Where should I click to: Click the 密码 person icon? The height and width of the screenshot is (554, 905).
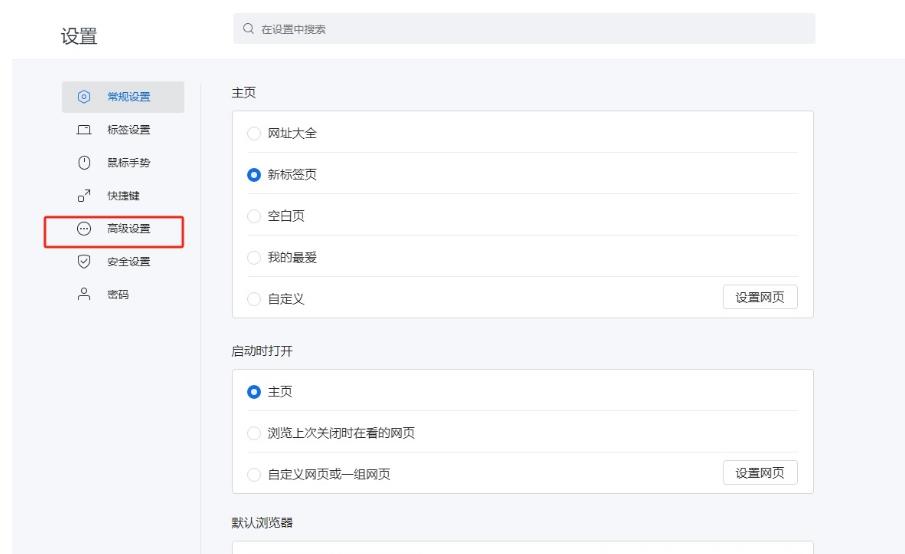[x=84, y=294]
